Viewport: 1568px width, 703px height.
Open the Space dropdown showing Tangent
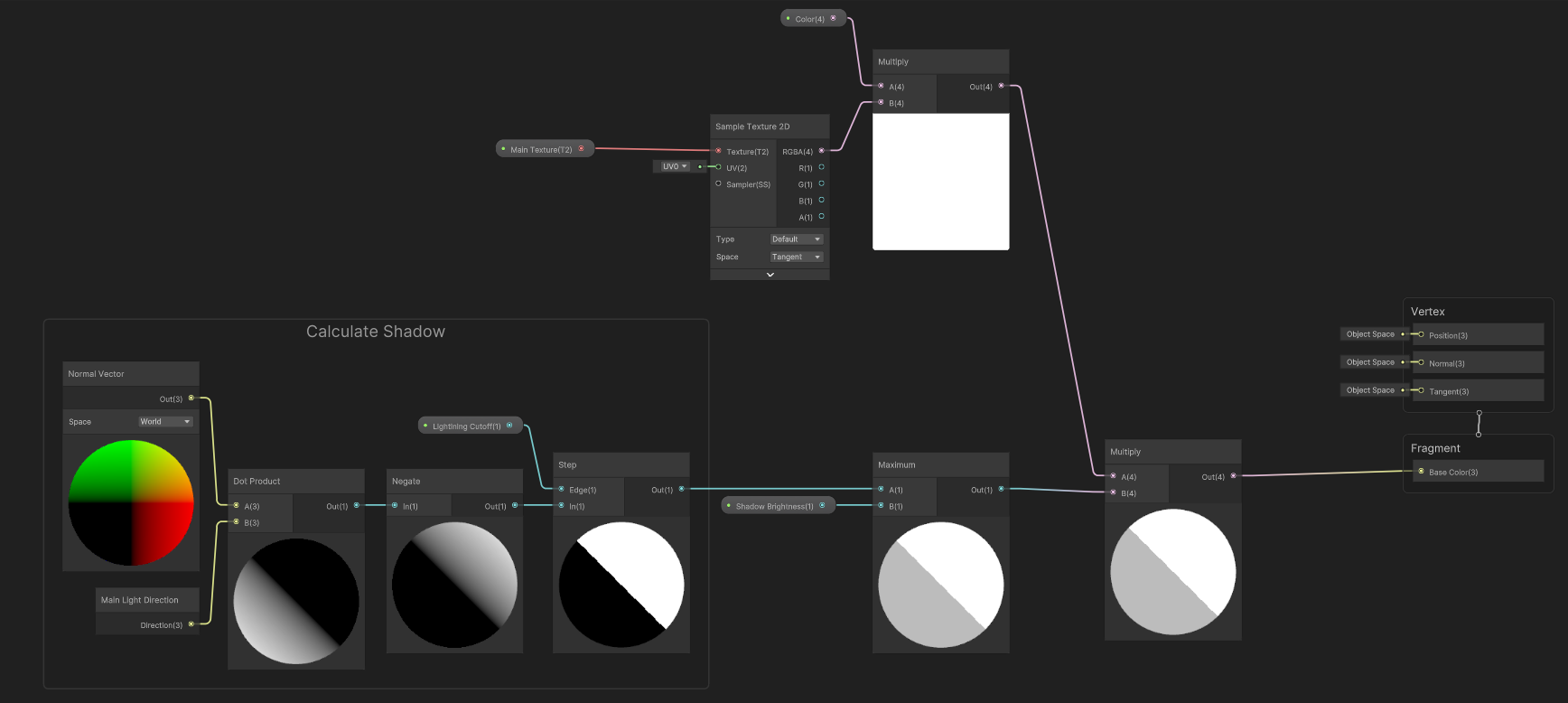(796, 257)
